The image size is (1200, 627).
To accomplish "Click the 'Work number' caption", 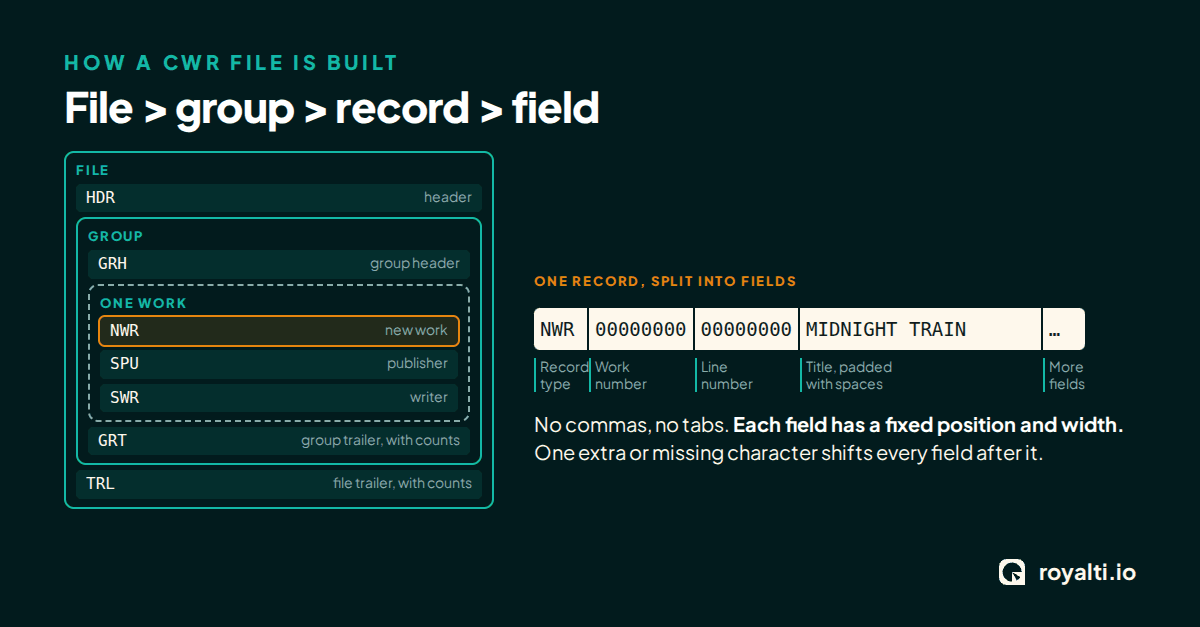I will pos(621,376).
